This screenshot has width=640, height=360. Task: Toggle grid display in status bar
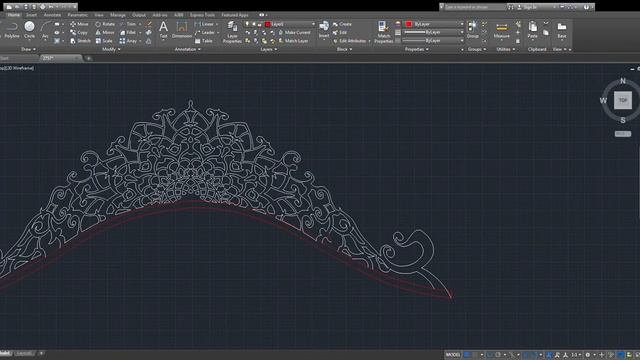[467, 355]
